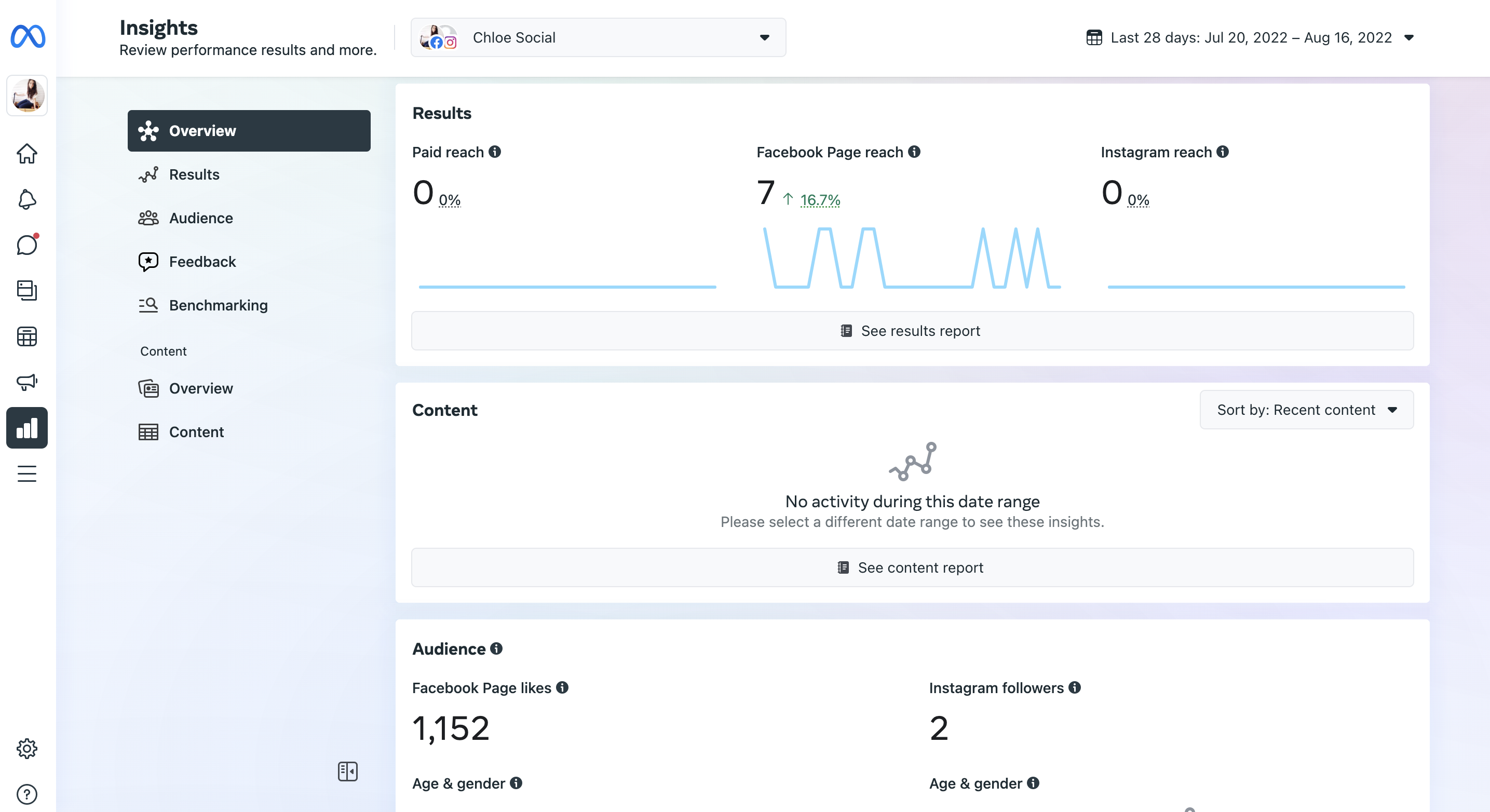Screen dimensions: 1490x812
Task: Select Benchmarking in the Insights menu
Action: pyautogui.click(x=218, y=305)
